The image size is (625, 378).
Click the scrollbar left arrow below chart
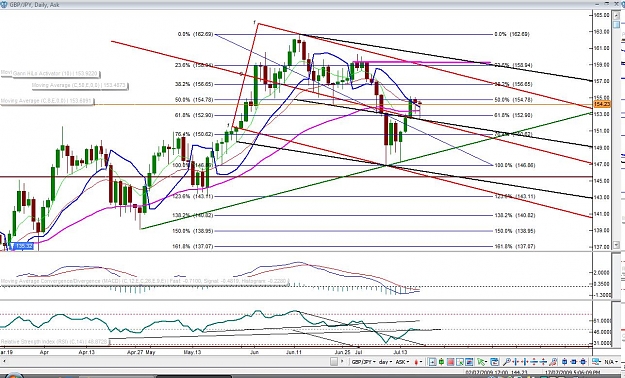point(4,362)
